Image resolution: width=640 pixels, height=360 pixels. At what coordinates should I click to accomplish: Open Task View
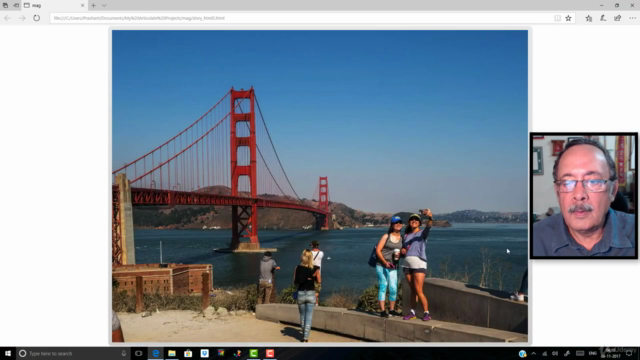[x=139, y=353]
